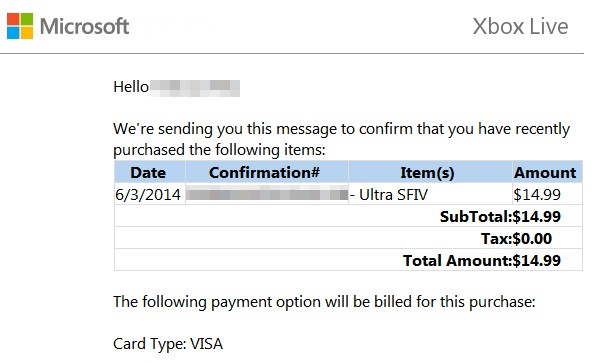Click the Xbox Live header text
Screen dimensions: 597x363
coord(520,27)
